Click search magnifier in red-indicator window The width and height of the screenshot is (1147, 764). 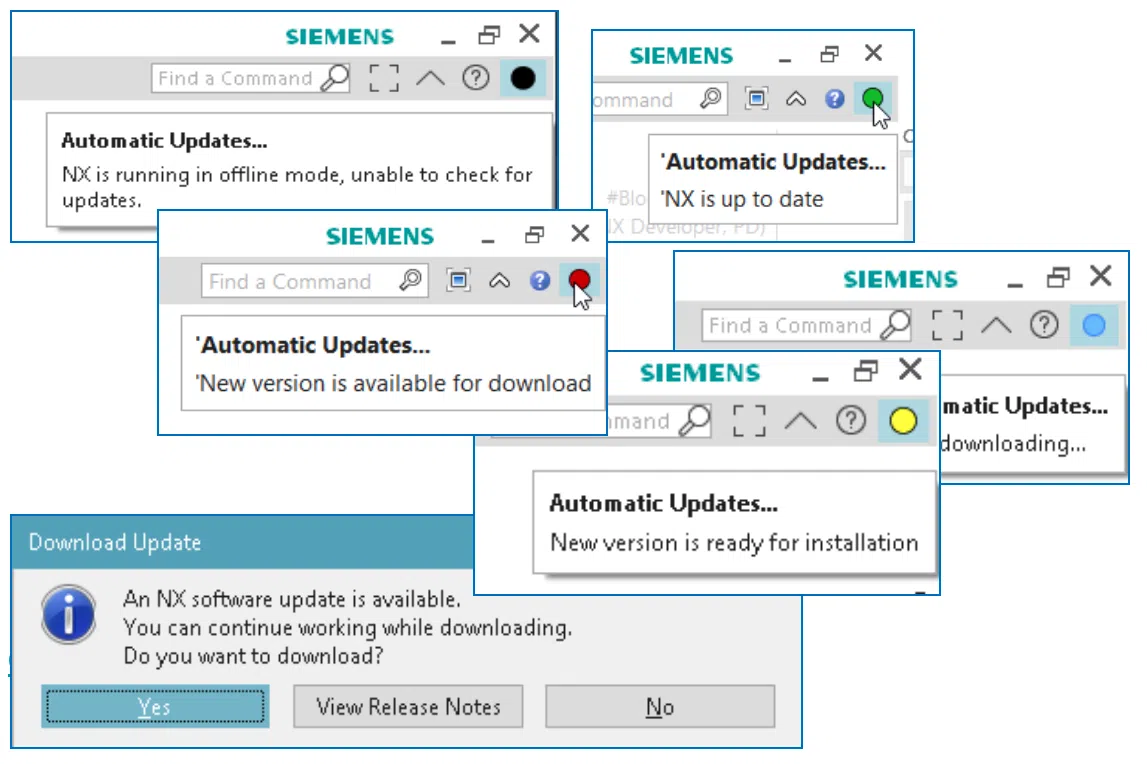410,280
